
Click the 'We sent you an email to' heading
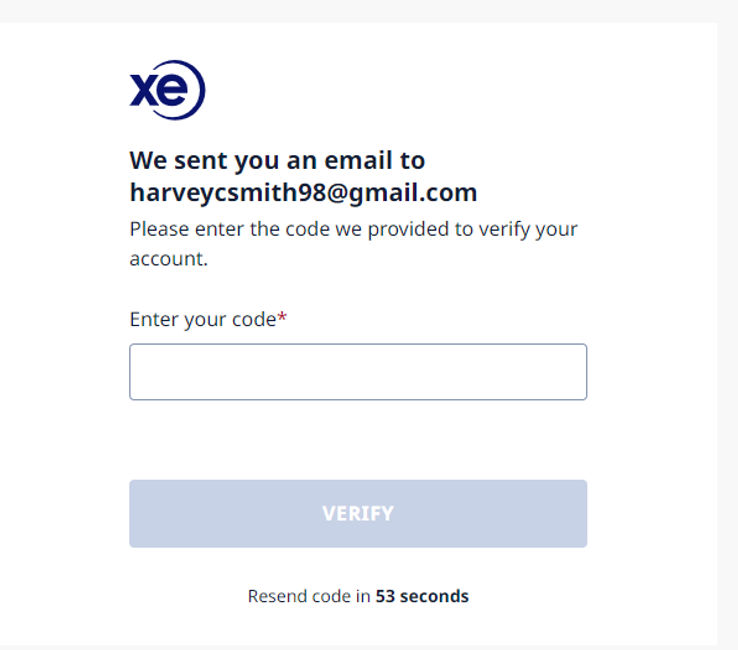click(277, 160)
